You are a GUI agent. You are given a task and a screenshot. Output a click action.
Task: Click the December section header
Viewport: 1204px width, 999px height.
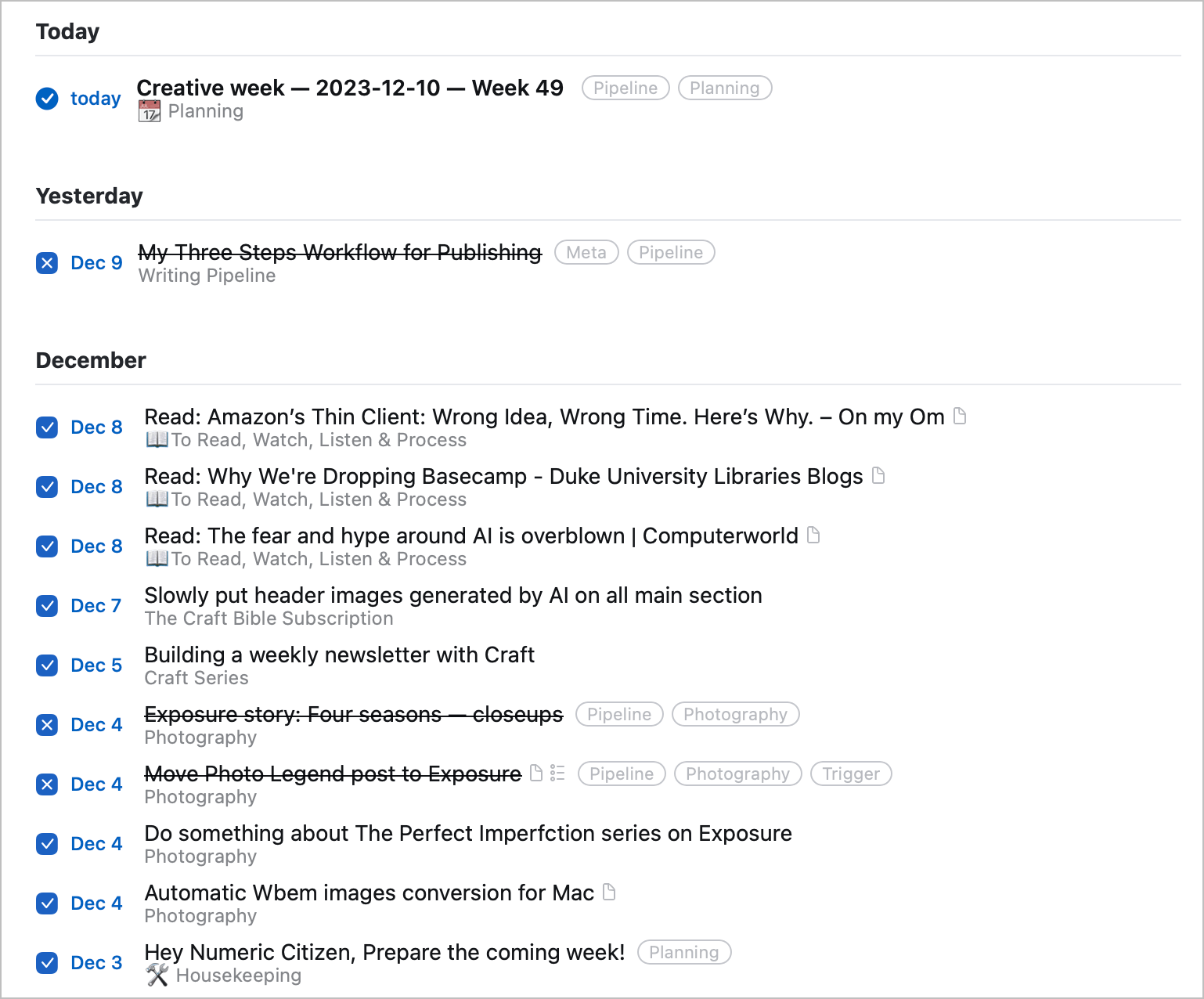coord(91,360)
